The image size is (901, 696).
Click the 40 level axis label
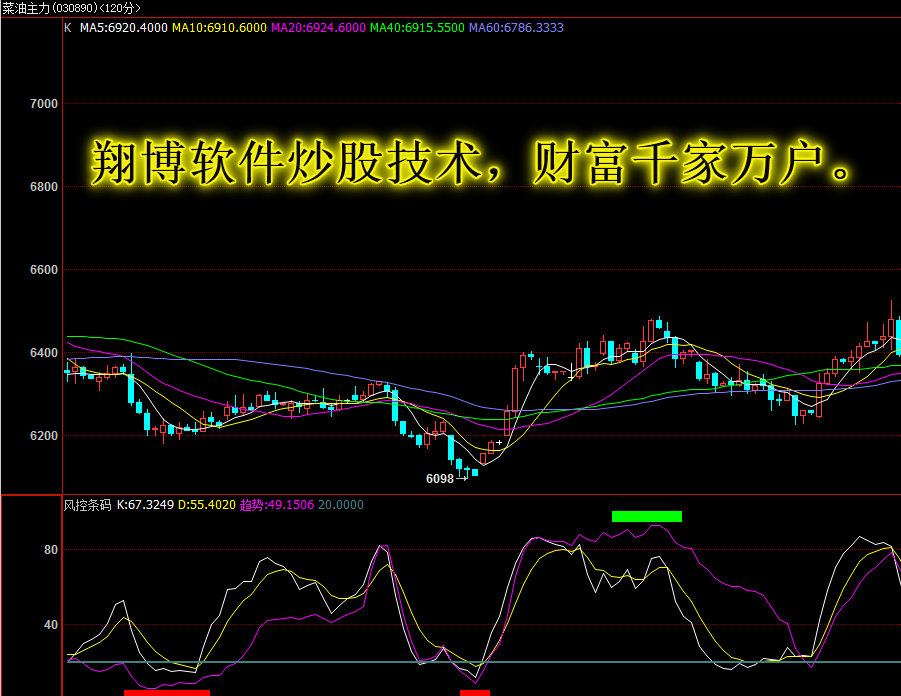click(51, 625)
